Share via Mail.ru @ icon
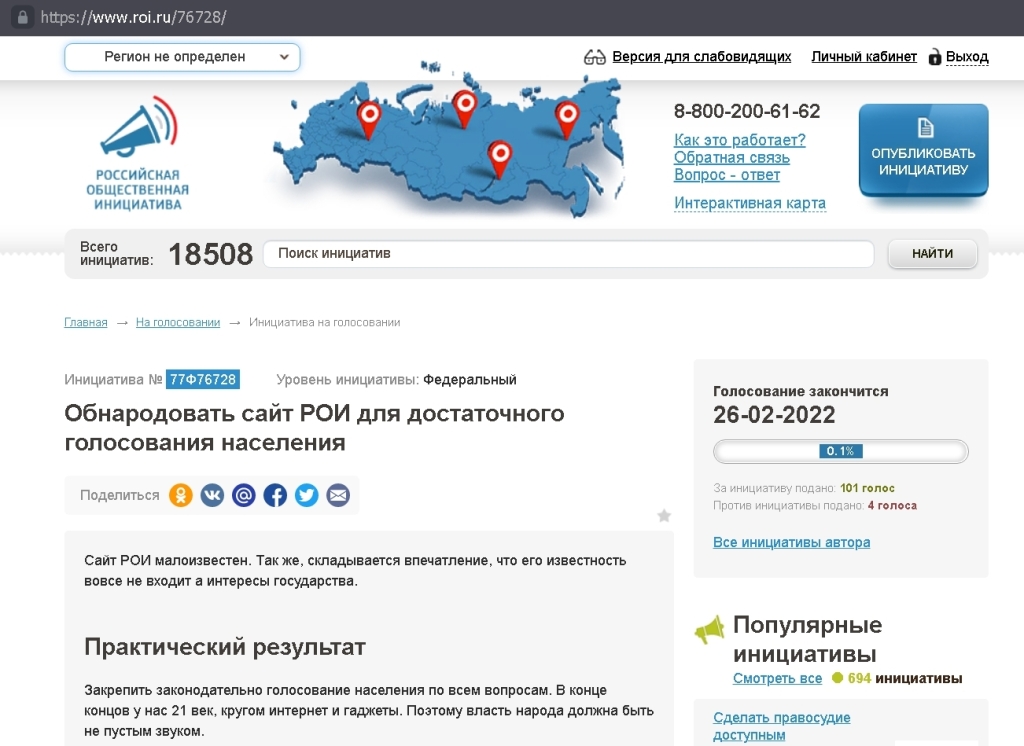This screenshot has width=1024, height=746. pyautogui.click(x=243, y=495)
